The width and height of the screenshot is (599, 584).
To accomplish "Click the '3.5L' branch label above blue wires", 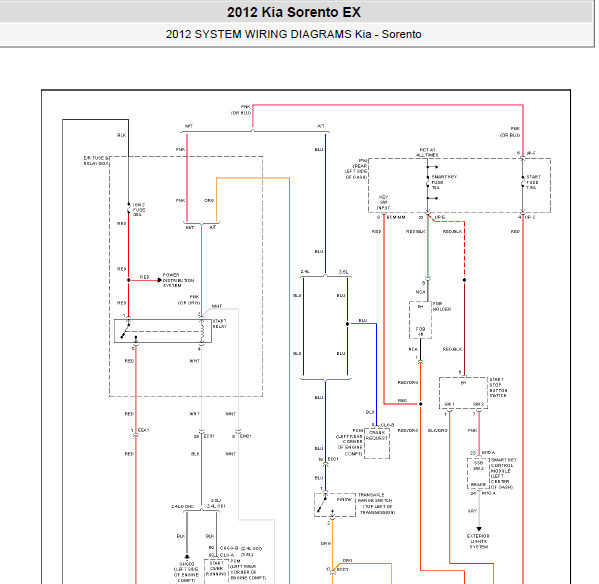I will [x=343, y=272].
